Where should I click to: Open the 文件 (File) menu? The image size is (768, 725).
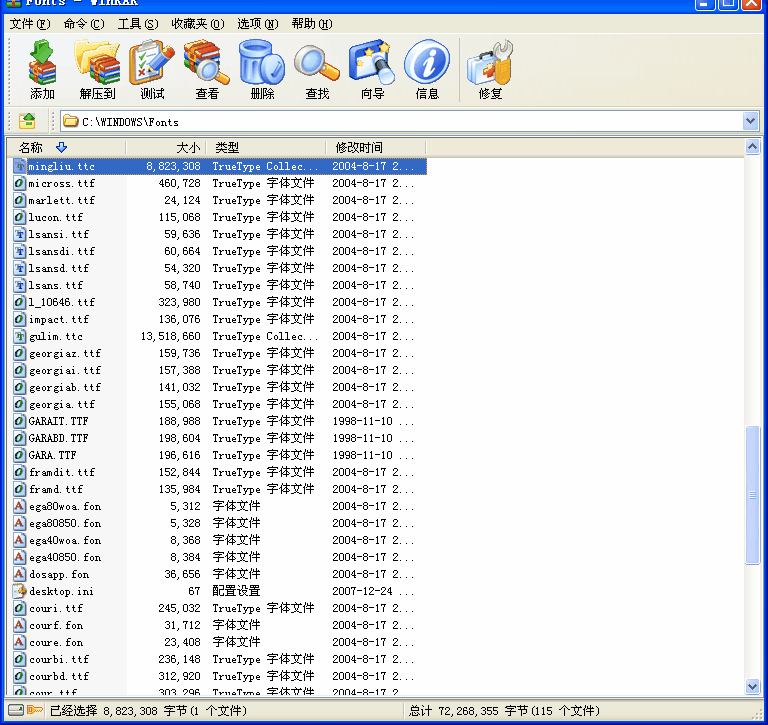(x=28, y=24)
